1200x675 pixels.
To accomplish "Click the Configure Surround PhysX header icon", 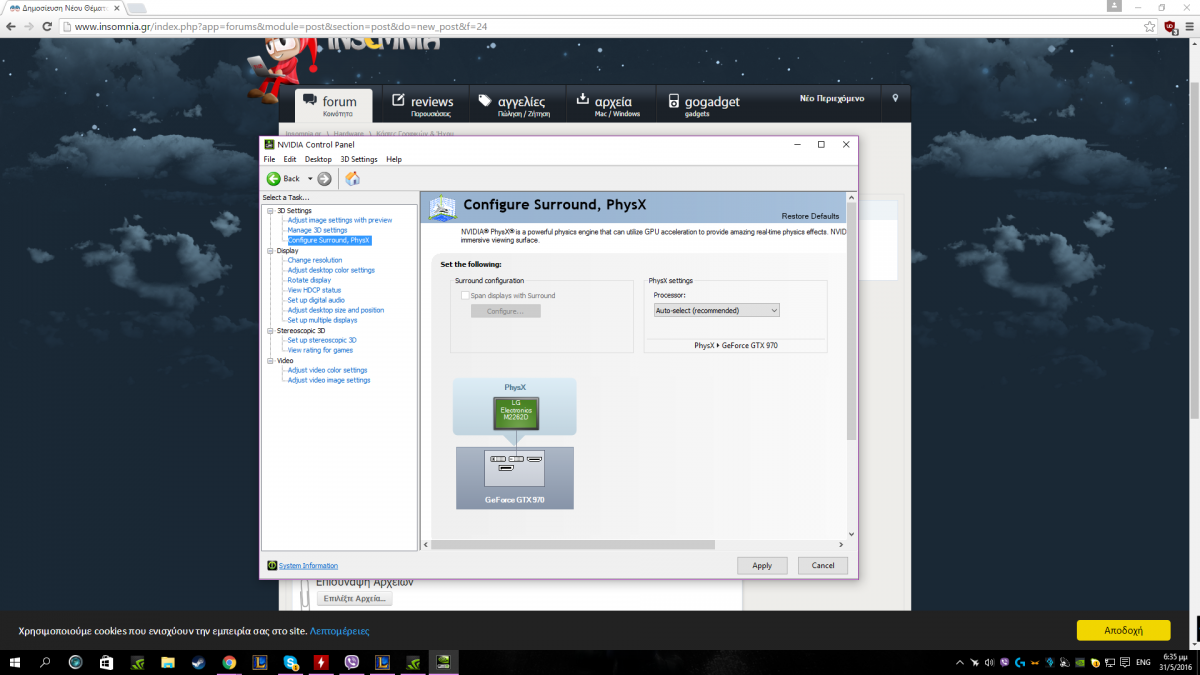I will tap(443, 207).
